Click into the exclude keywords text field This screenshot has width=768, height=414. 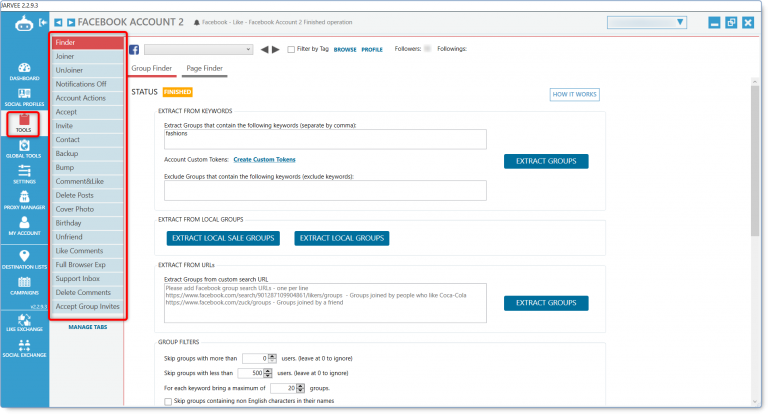tap(325, 190)
